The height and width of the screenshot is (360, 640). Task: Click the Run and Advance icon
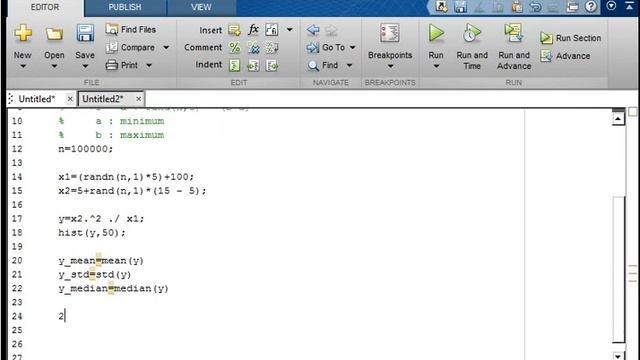pos(513,33)
